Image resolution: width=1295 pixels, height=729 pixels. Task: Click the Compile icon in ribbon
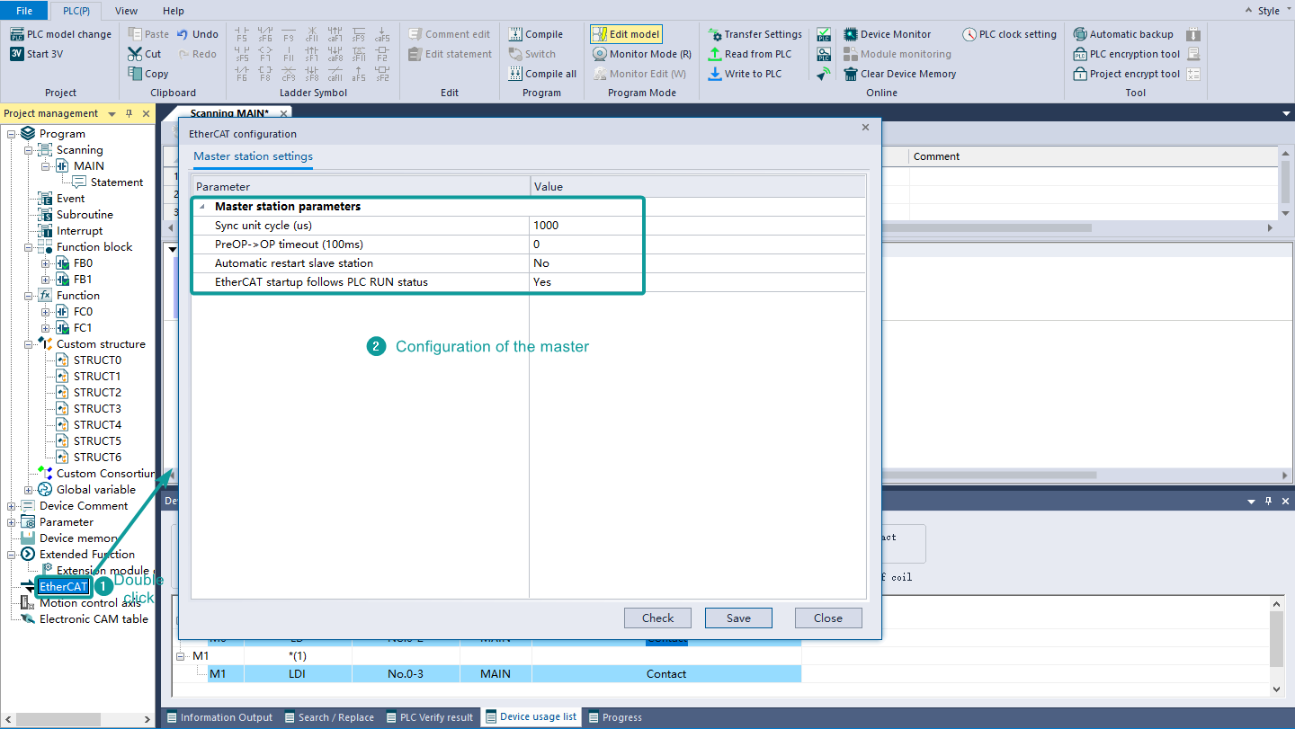pyautogui.click(x=515, y=34)
